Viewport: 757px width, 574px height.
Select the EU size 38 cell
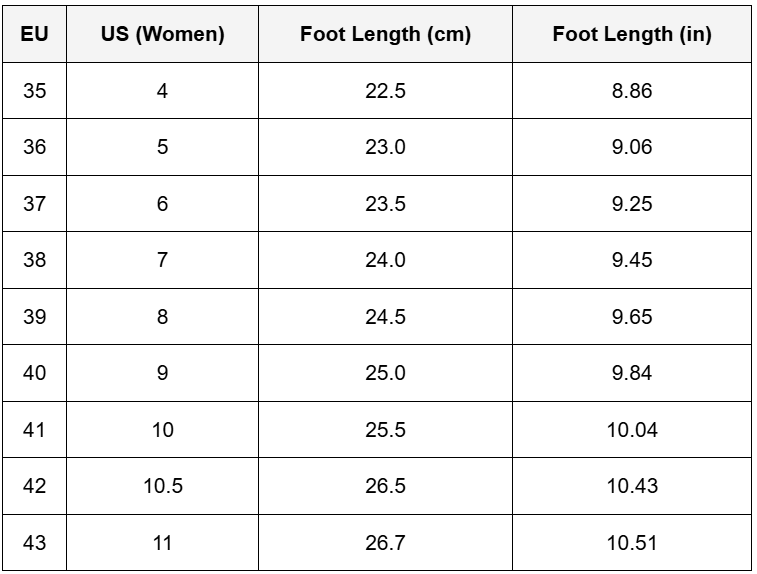(34, 260)
